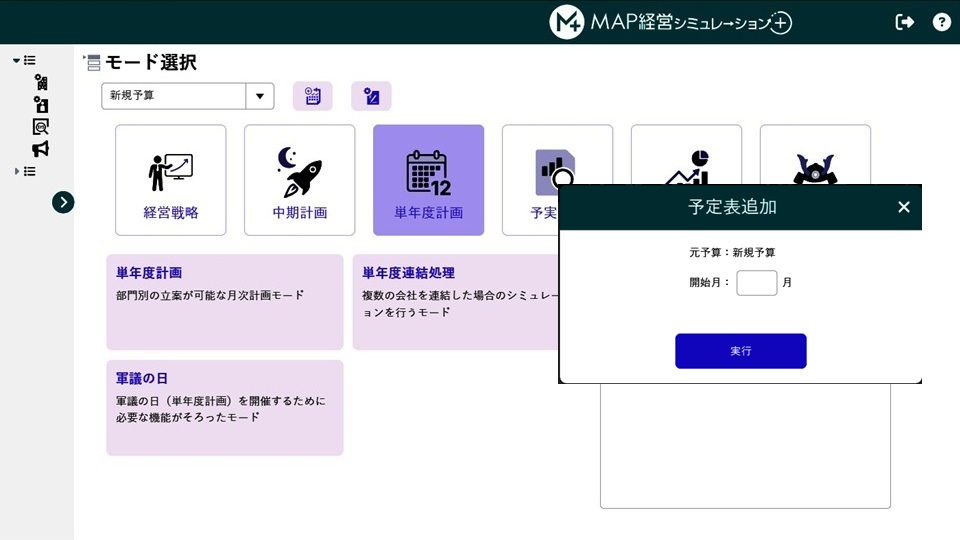This screenshot has width=960, height=540.
Task: Select the 中期計画 mode tile
Action: click(x=300, y=180)
